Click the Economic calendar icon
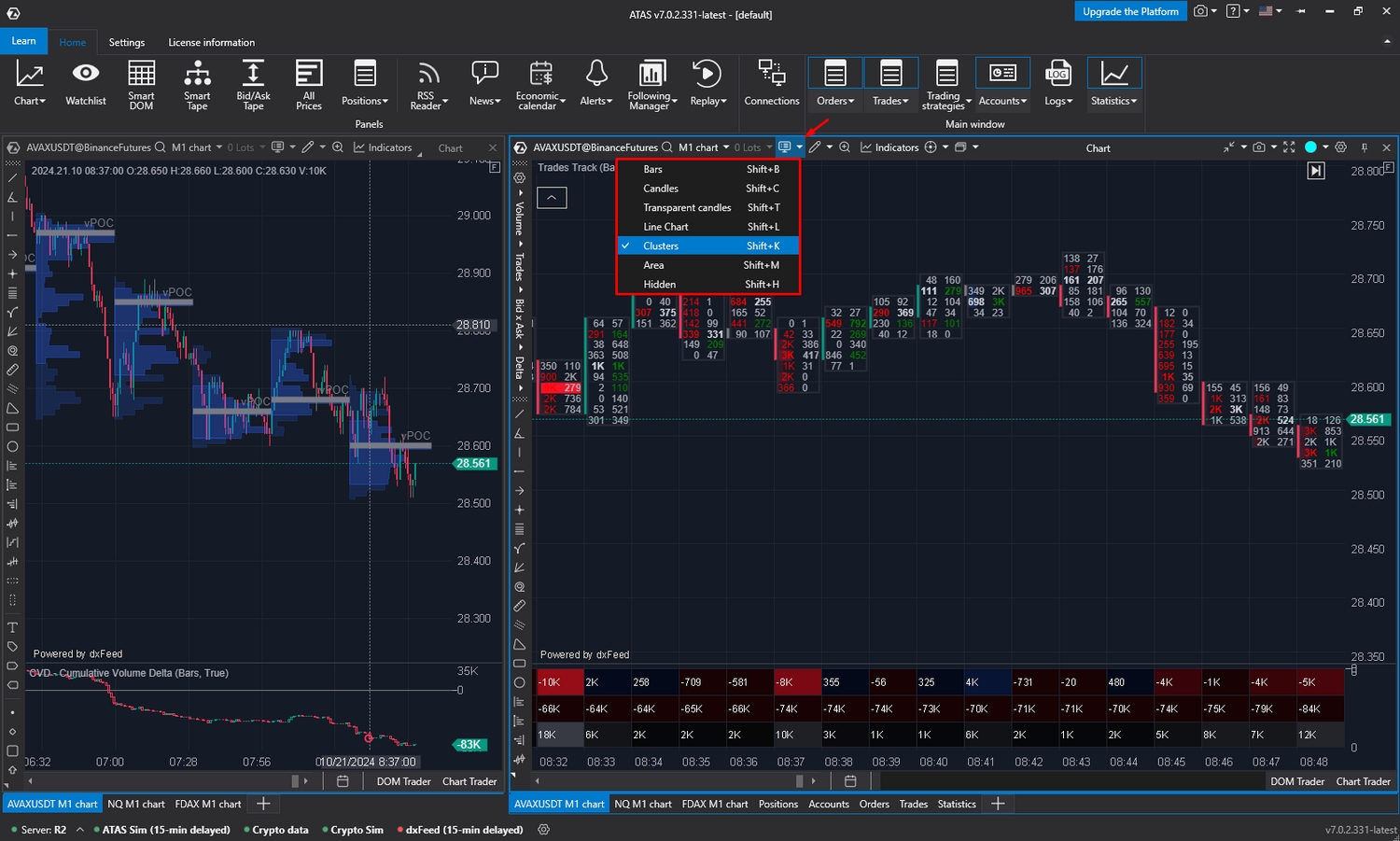Screen dimensions: 1400x841 (540, 84)
